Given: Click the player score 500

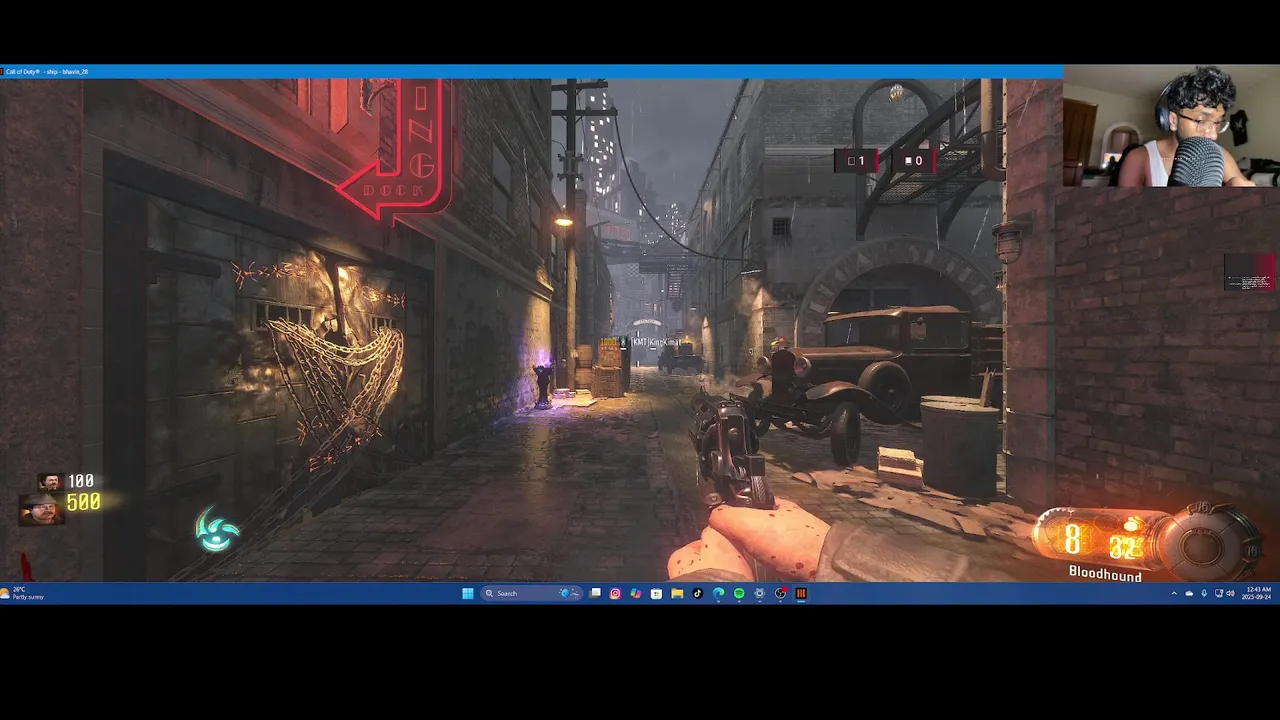Looking at the screenshot, I should (x=83, y=502).
